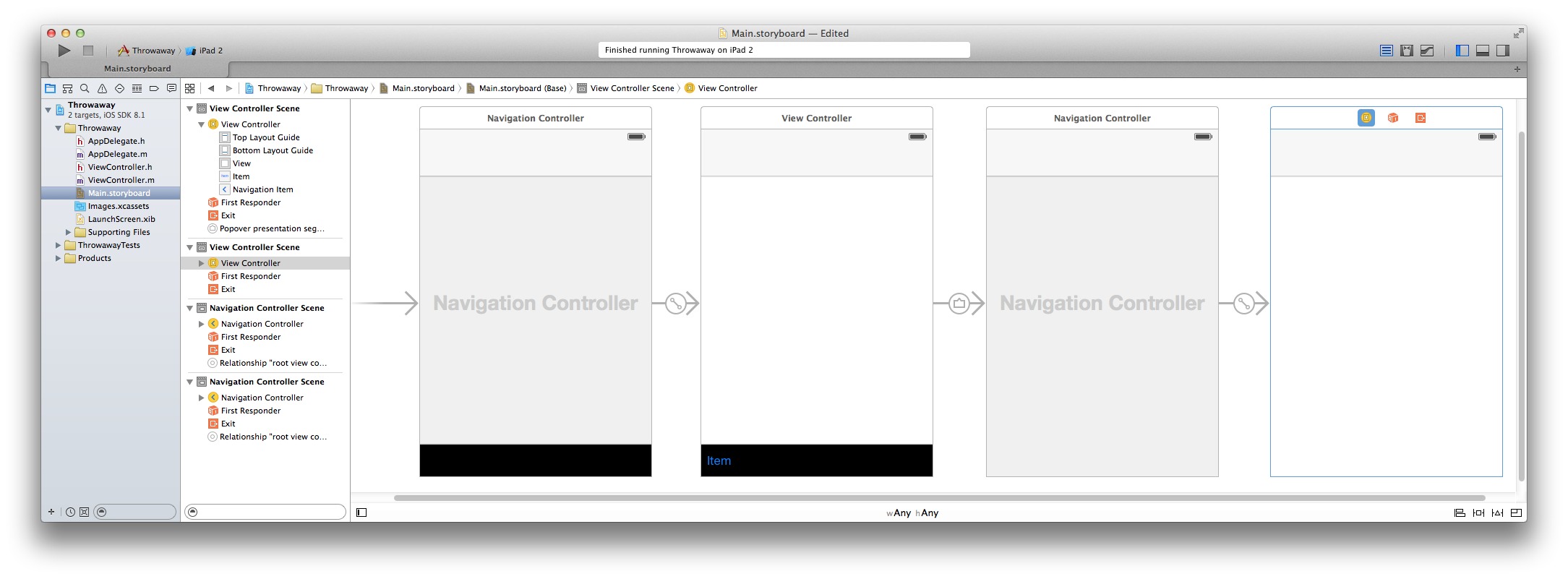
Task: Collapse the last Navigation Controller Scene
Action: [x=190, y=382]
